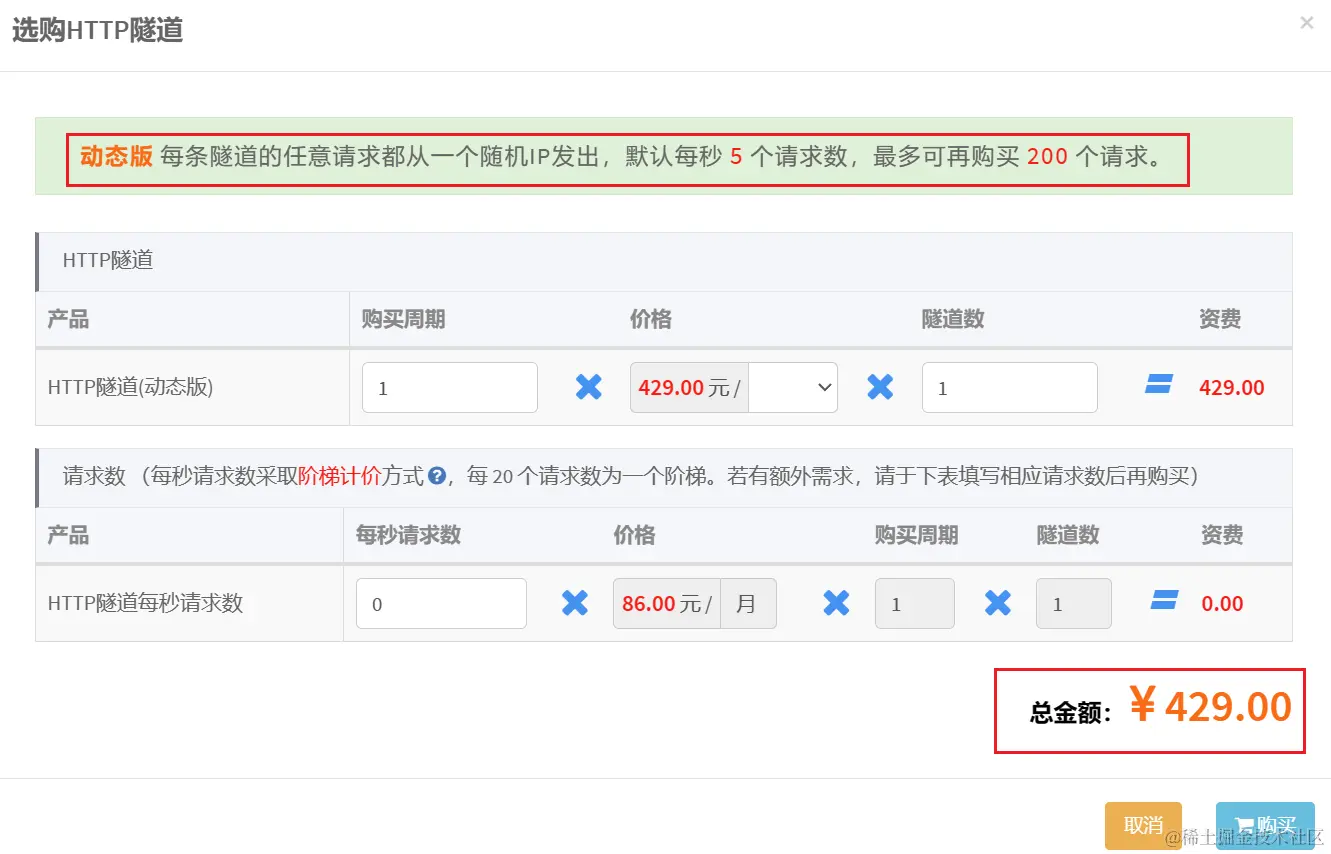Image resolution: width=1331 pixels, height=854 pixels.
Task: Click the 每秒请求数 input field showing 0
Action: (x=441, y=604)
